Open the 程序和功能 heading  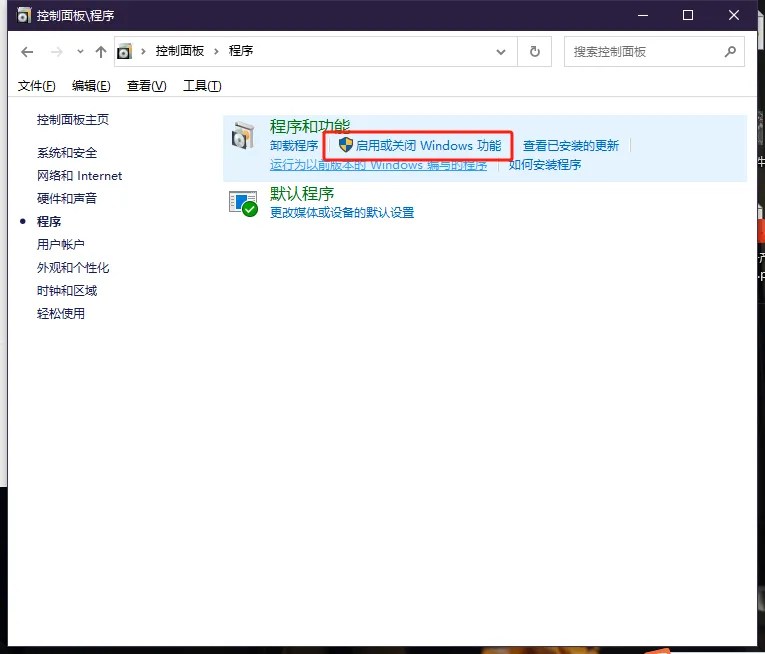310,126
